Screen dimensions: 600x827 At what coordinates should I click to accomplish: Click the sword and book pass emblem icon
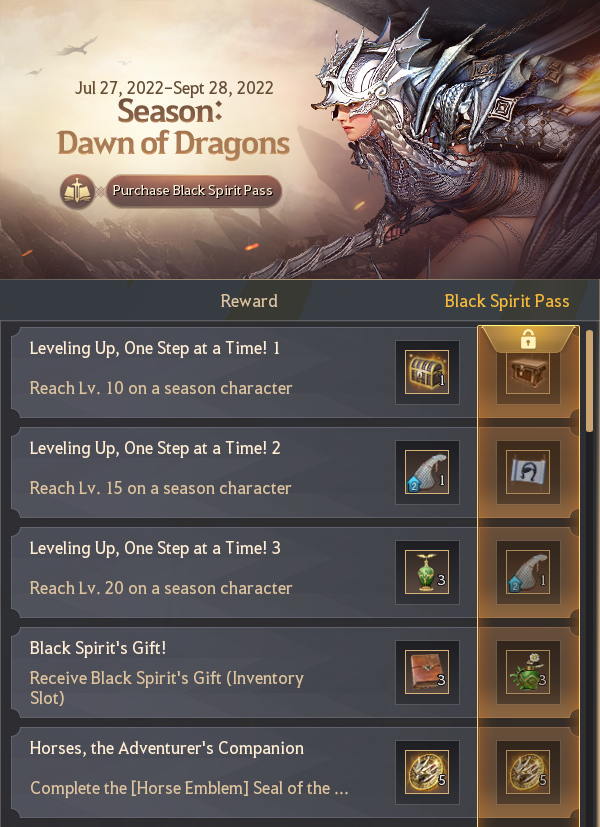point(78,191)
